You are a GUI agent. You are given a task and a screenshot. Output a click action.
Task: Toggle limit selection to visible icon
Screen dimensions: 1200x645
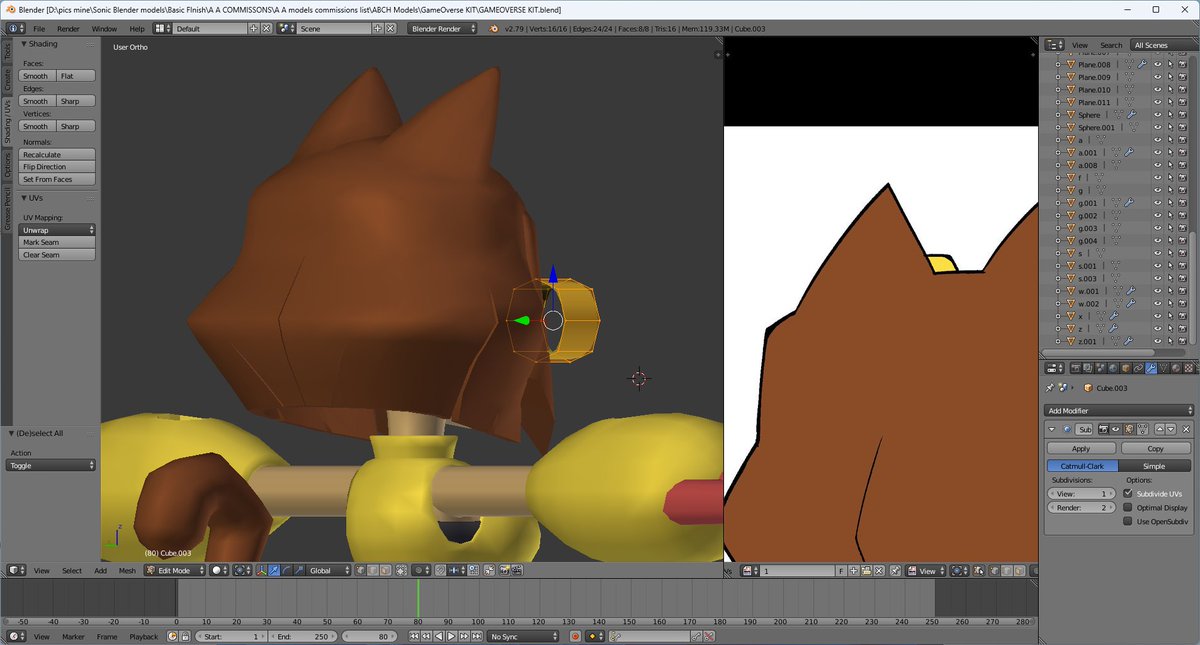point(400,570)
